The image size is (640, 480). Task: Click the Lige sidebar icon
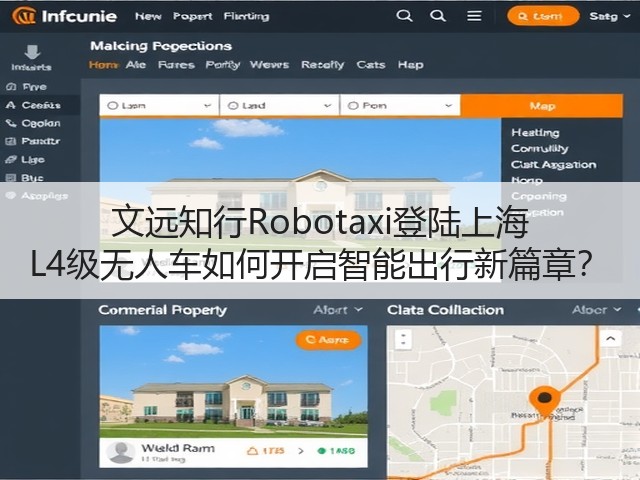[11, 160]
